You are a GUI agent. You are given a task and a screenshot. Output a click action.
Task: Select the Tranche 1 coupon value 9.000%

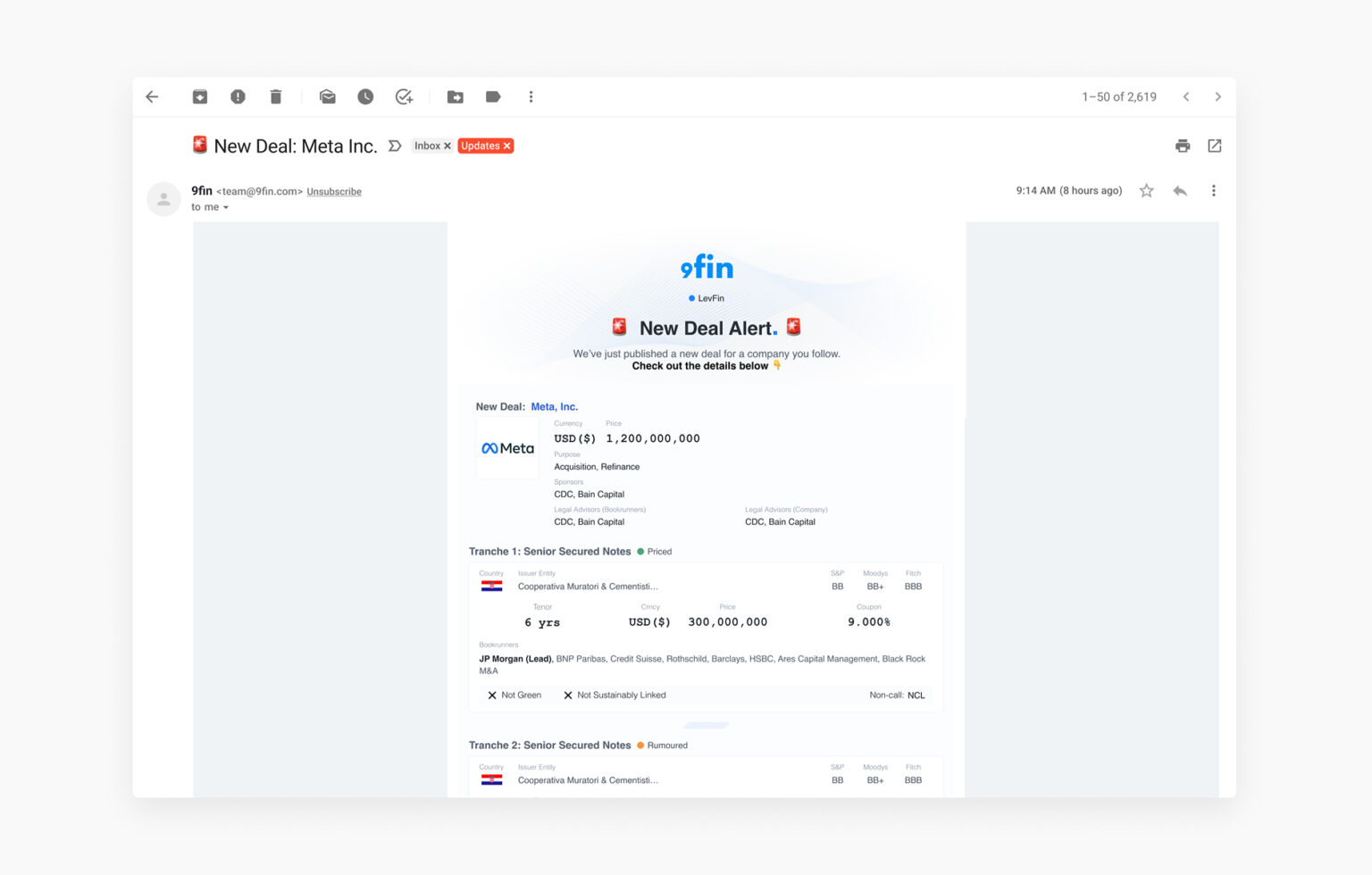[869, 622]
